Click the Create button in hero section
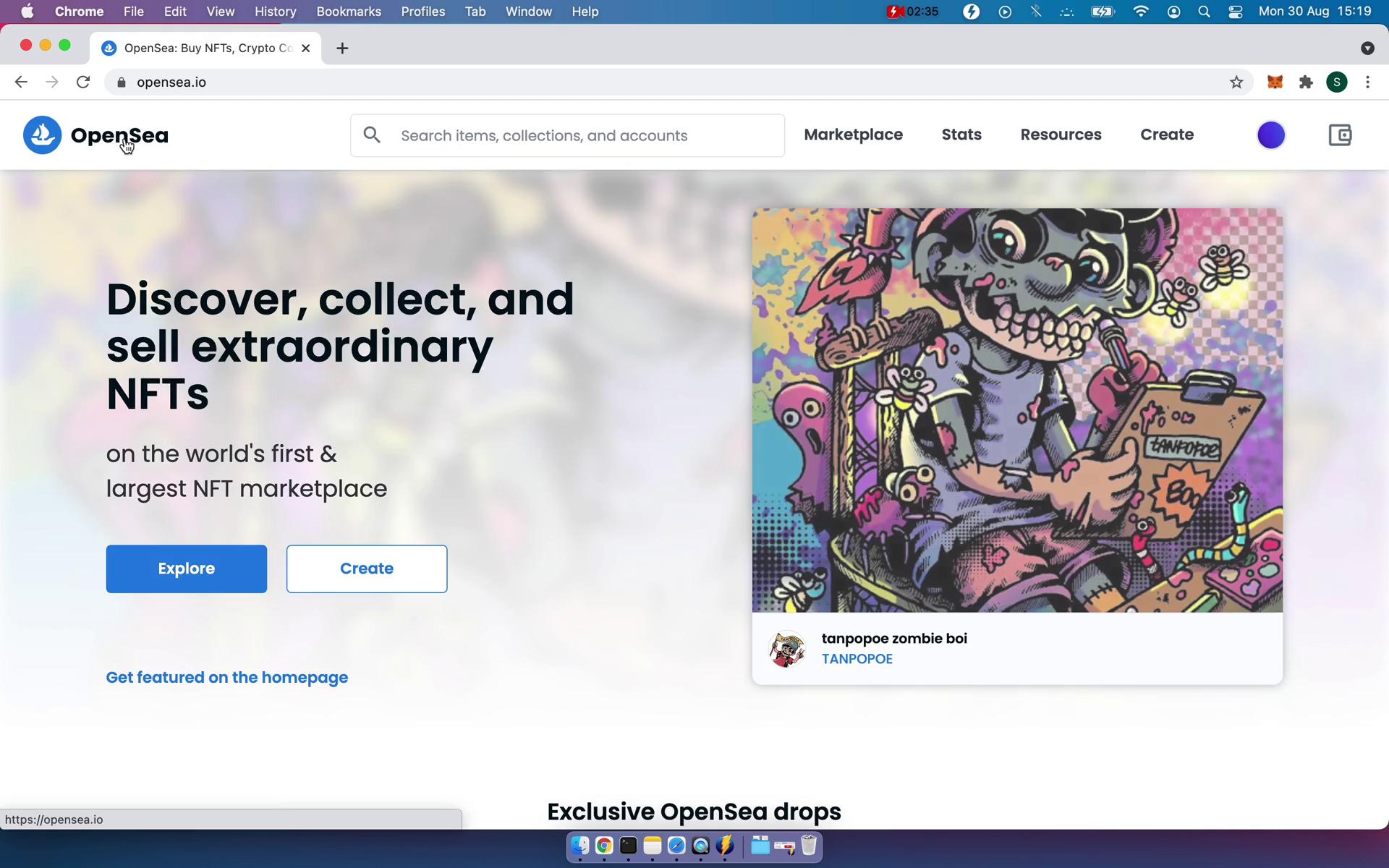The image size is (1389, 868). (x=366, y=568)
